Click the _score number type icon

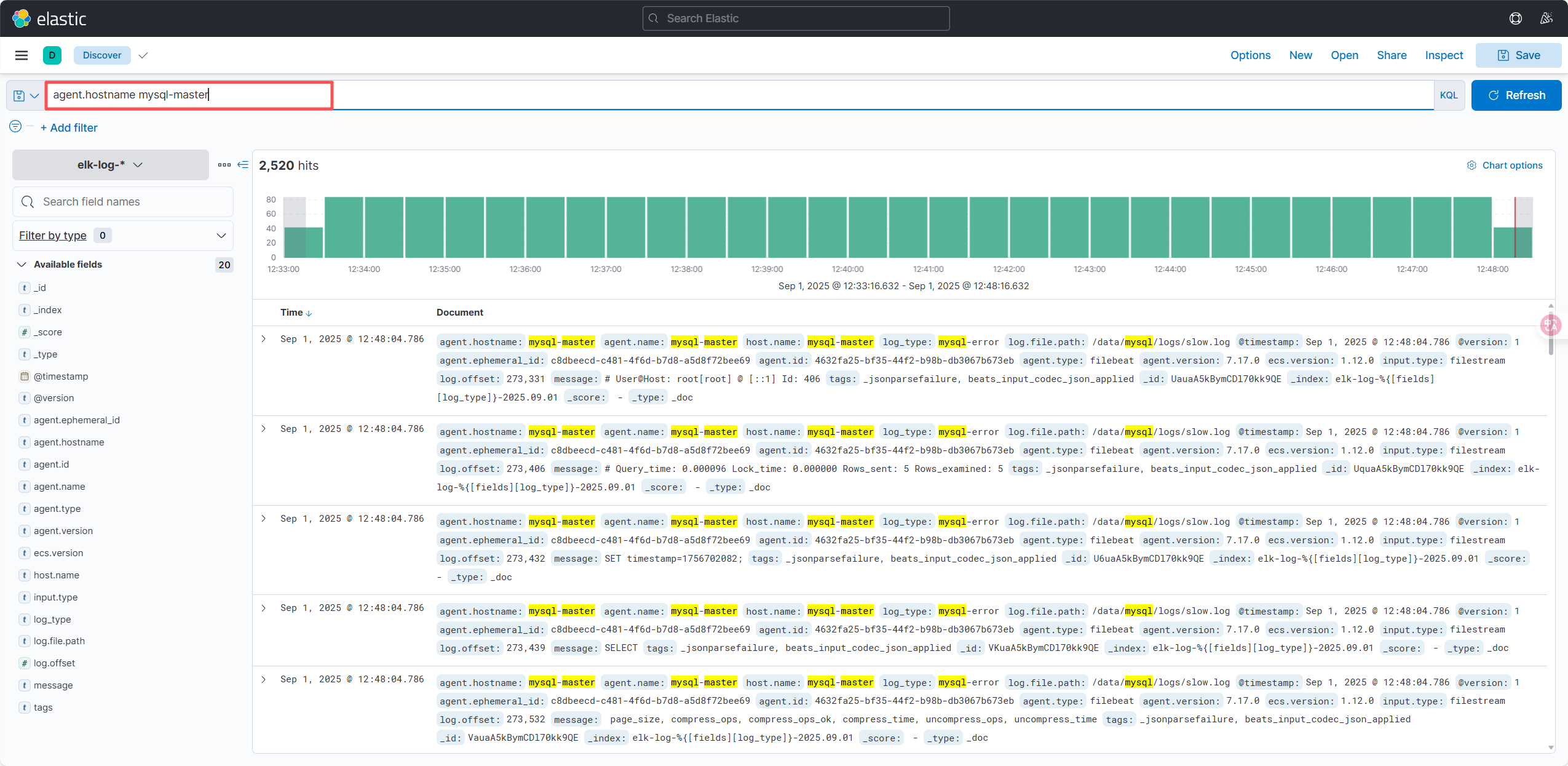25,332
